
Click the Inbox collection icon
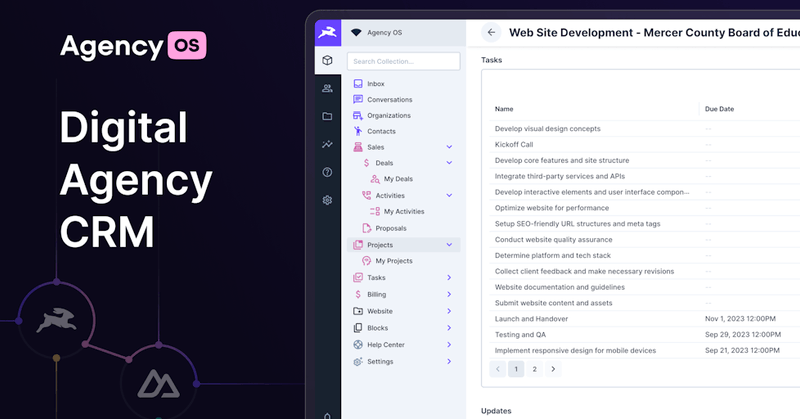(x=358, y=83)
